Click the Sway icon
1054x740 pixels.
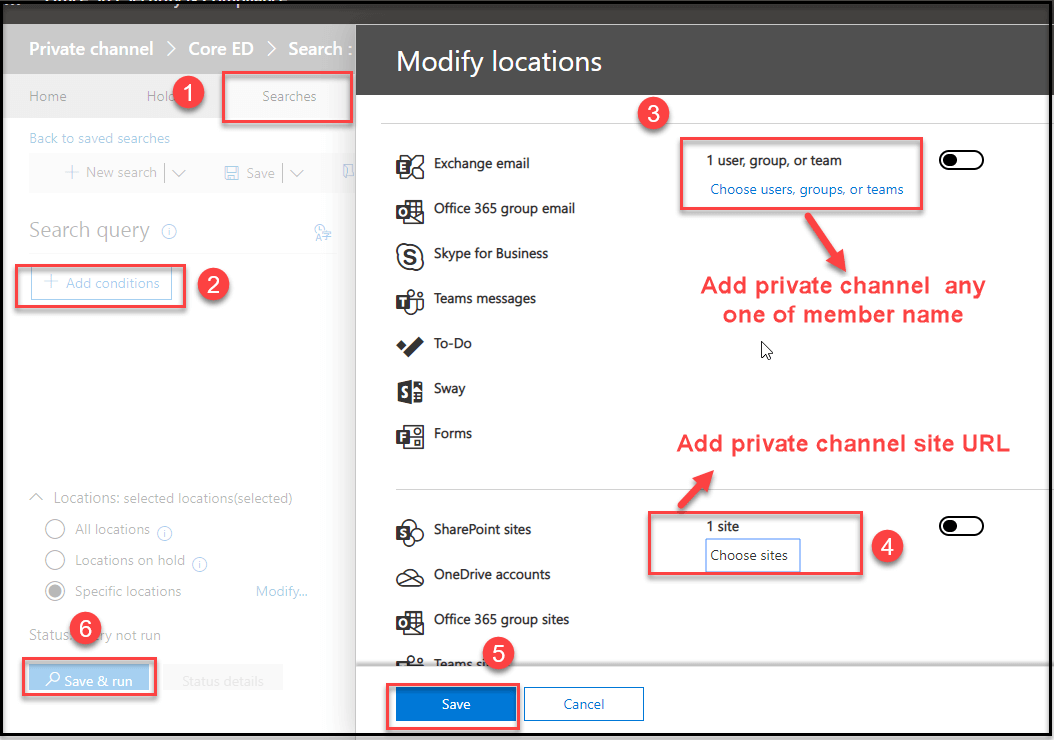(409, 390)
